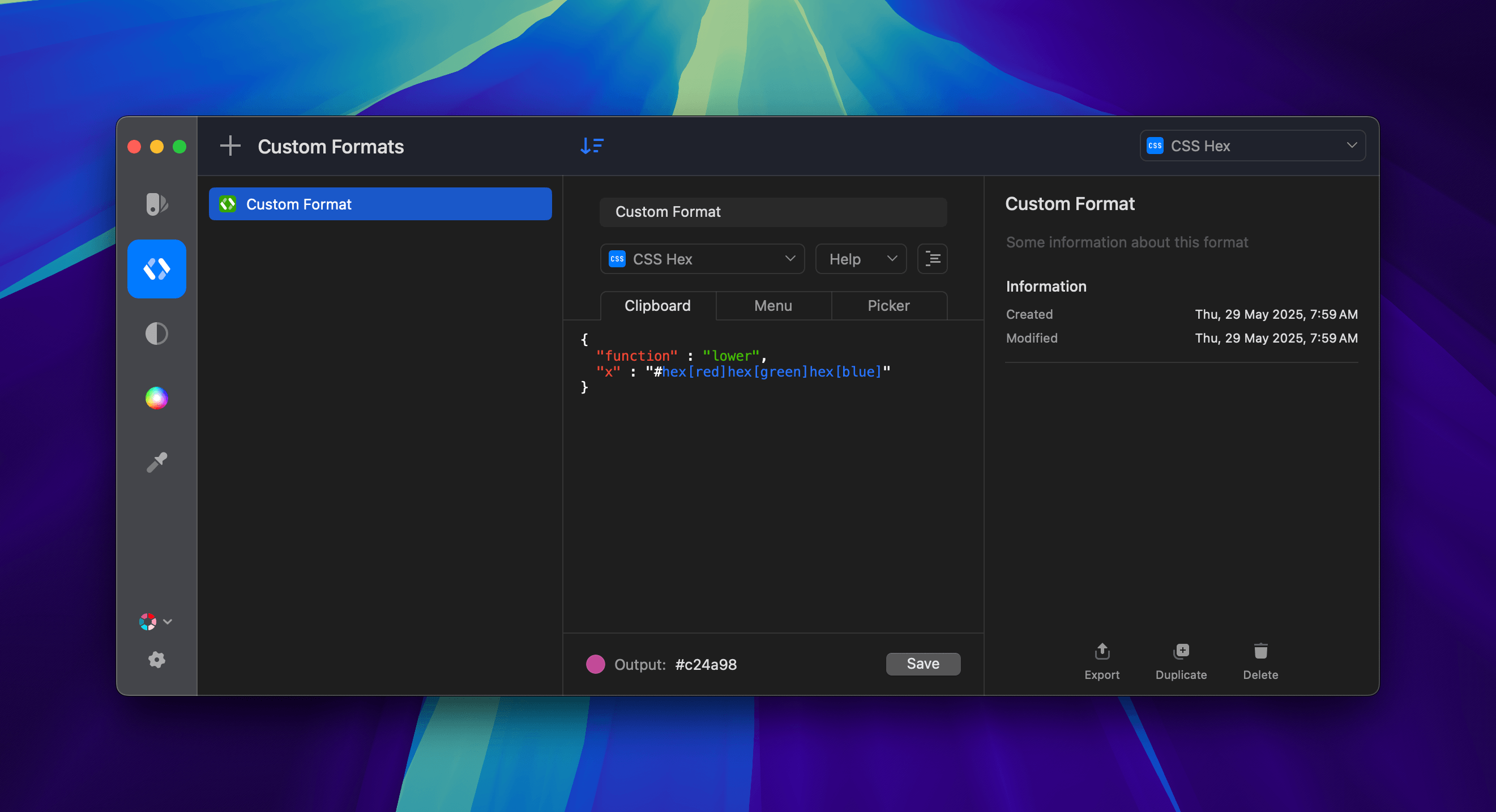Image resolution: width=1496 pixels, height=812 pixels.
Task: Click the Custom Format name input field
Action: click(772, 211)
